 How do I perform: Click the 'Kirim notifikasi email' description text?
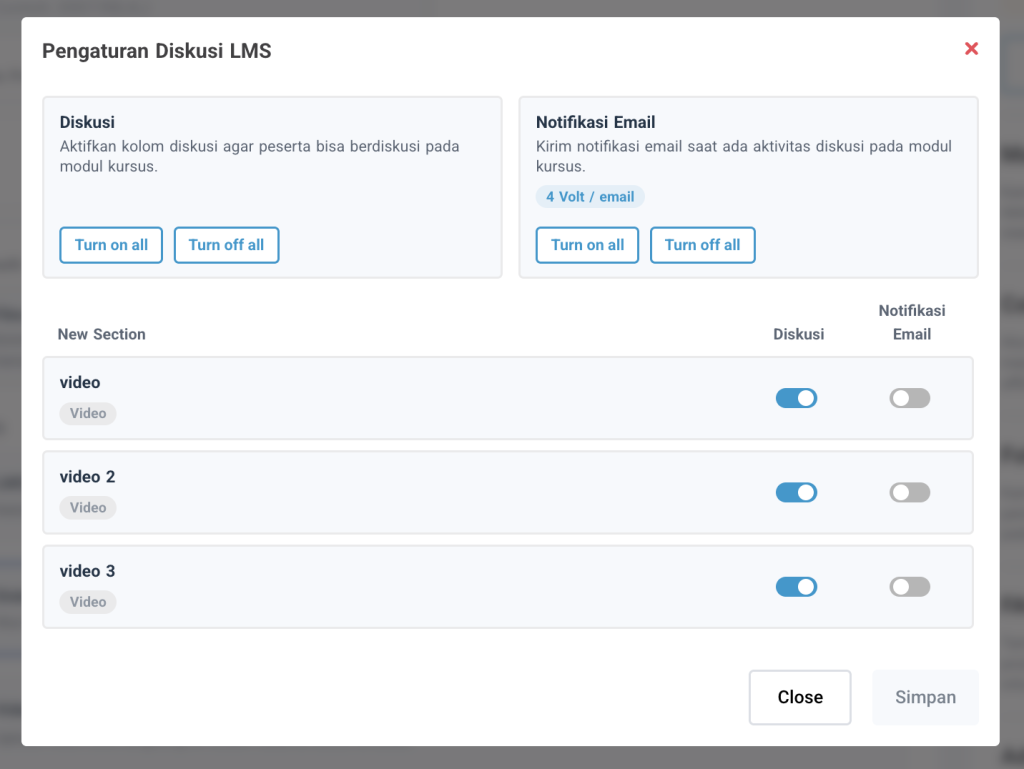[744, 156]
